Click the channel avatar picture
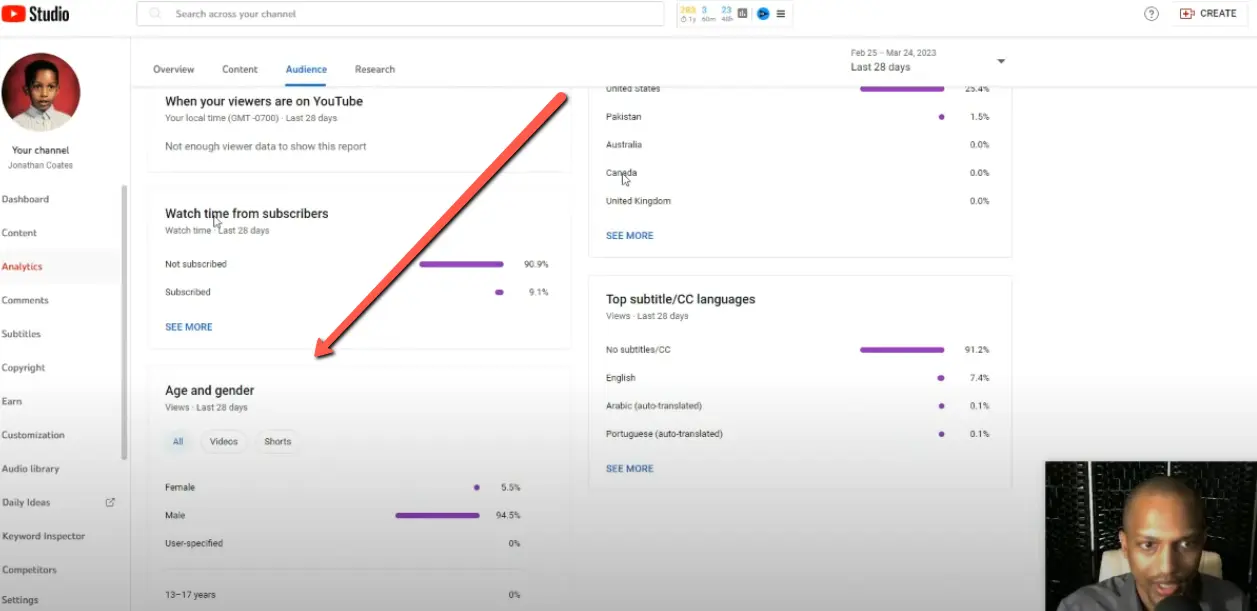Viewport: 1257px width, 611px height. point(41,91)
